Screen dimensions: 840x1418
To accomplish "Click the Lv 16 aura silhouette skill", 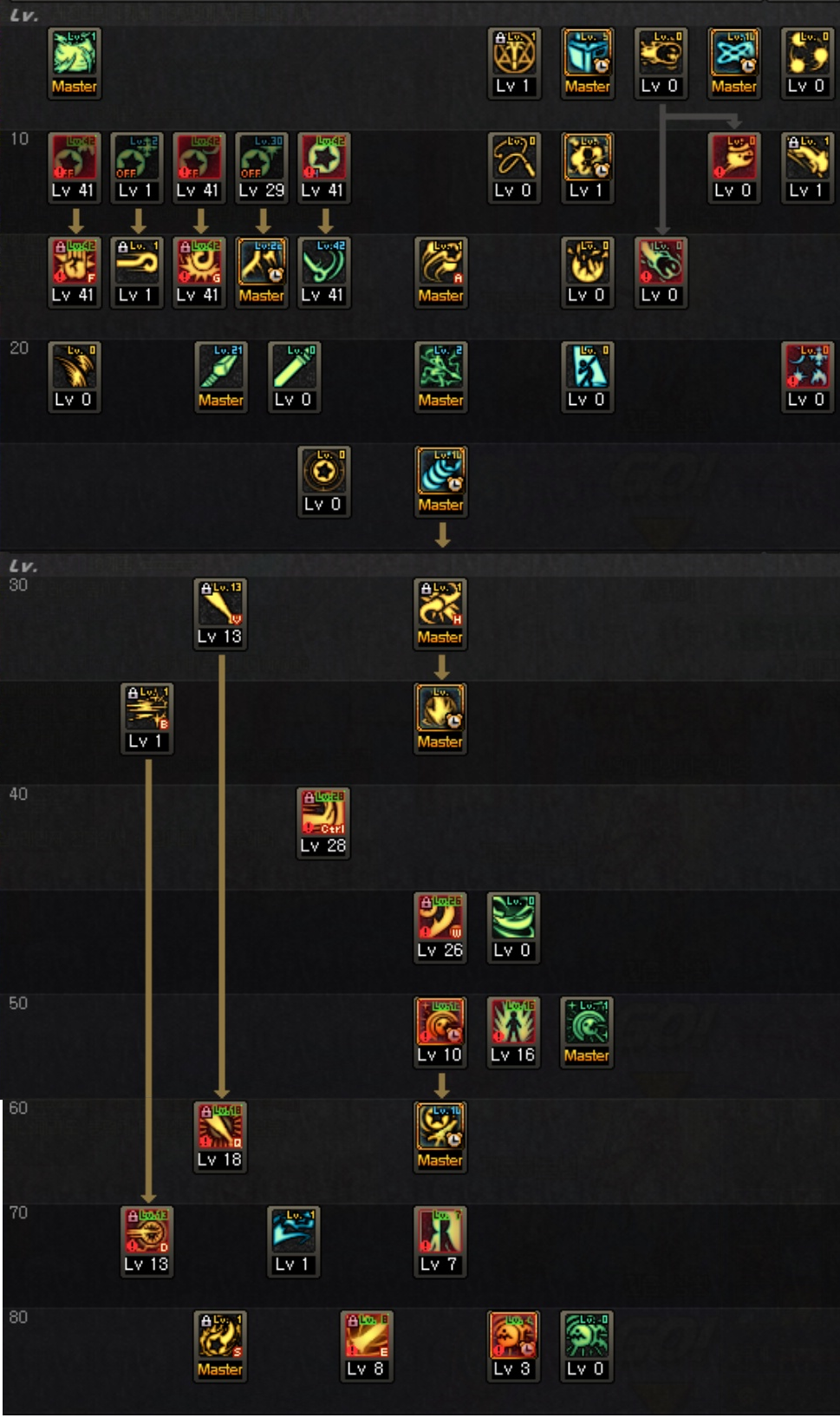I will click(513, 1023).
